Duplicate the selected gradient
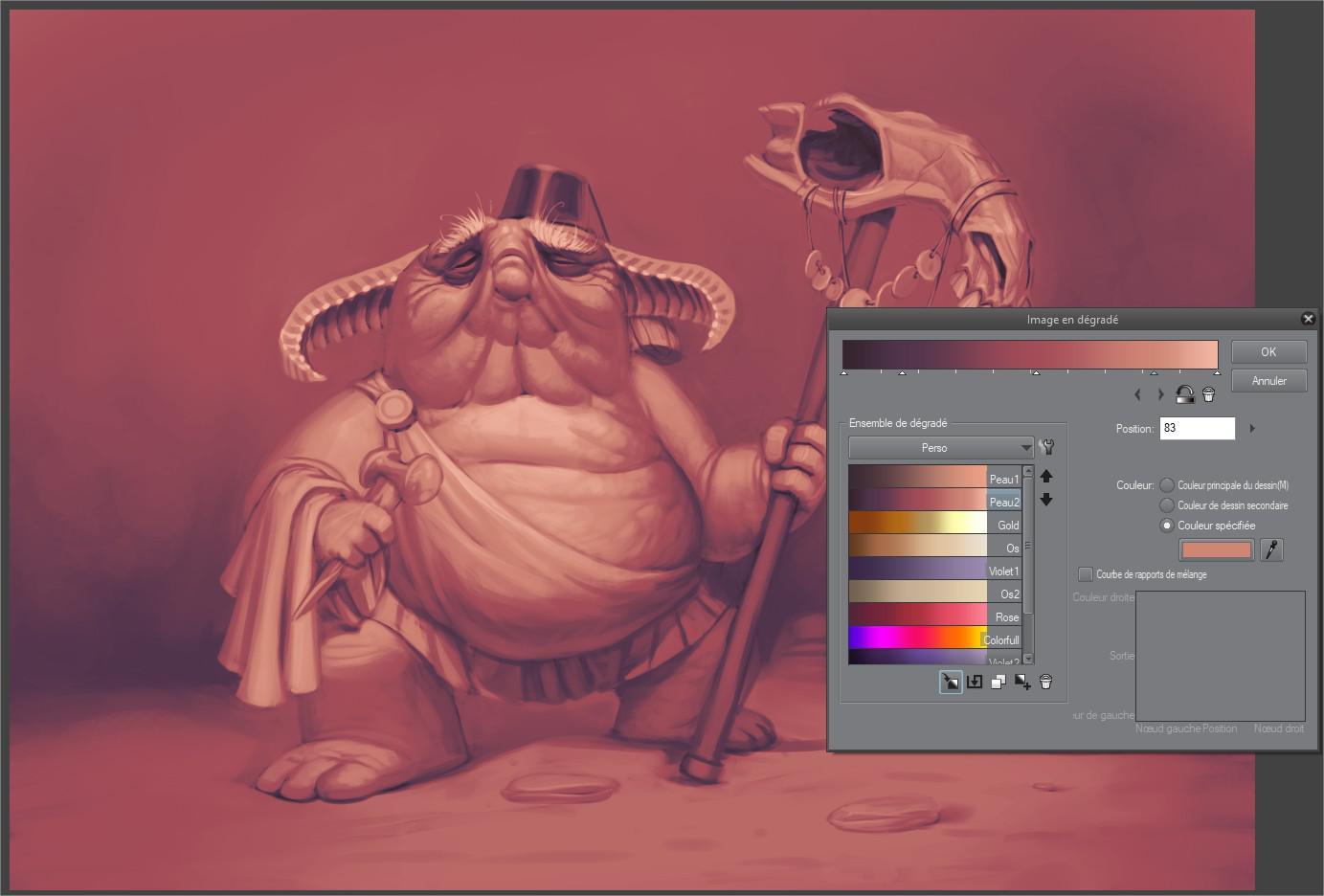Screen dimensions: 1324x896 (999, 682)
